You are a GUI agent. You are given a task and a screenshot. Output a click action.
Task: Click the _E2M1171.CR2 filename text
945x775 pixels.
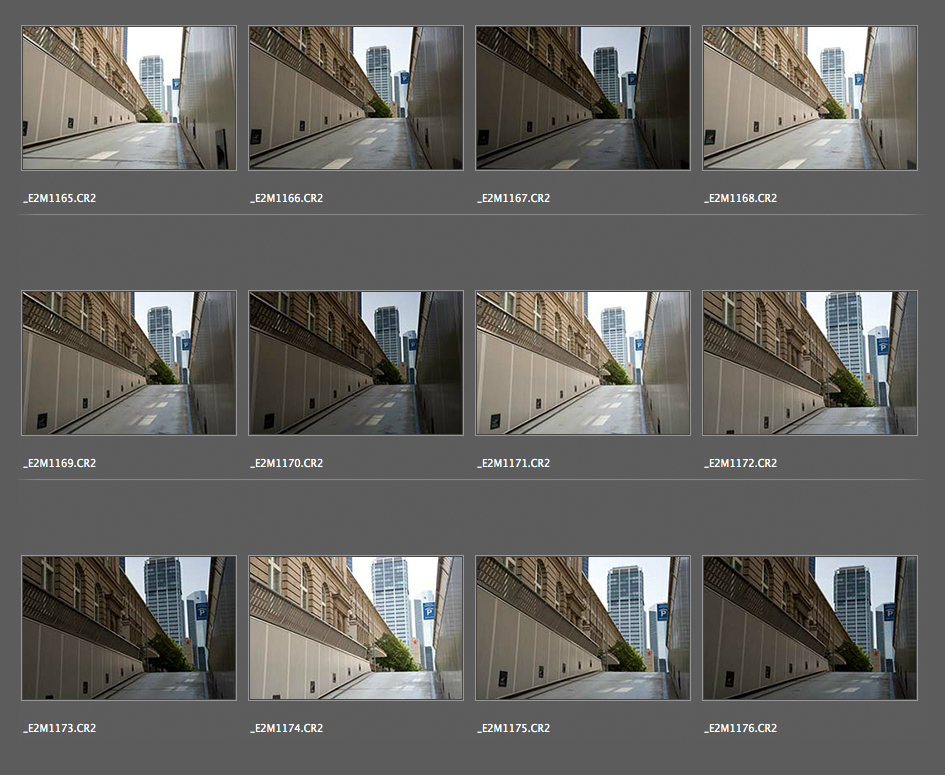pos(513,463)
